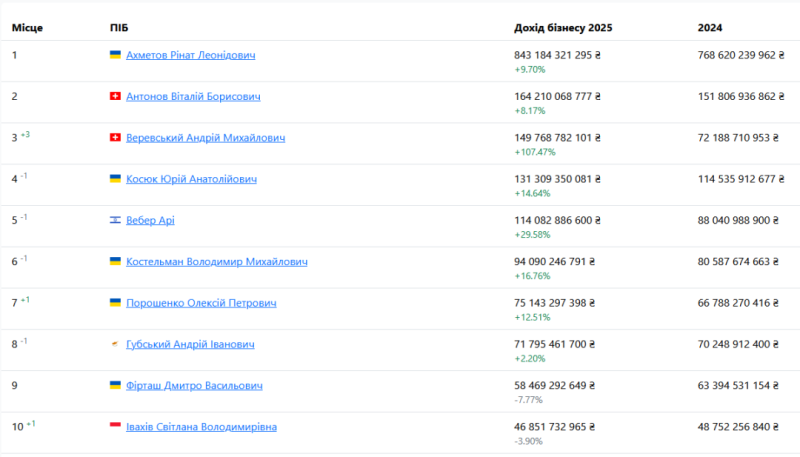Click the Ukrainian flag beside Фірташ
Image resolution: width=800 pixels, height=457 pixels.
click(x=115, y=385)
